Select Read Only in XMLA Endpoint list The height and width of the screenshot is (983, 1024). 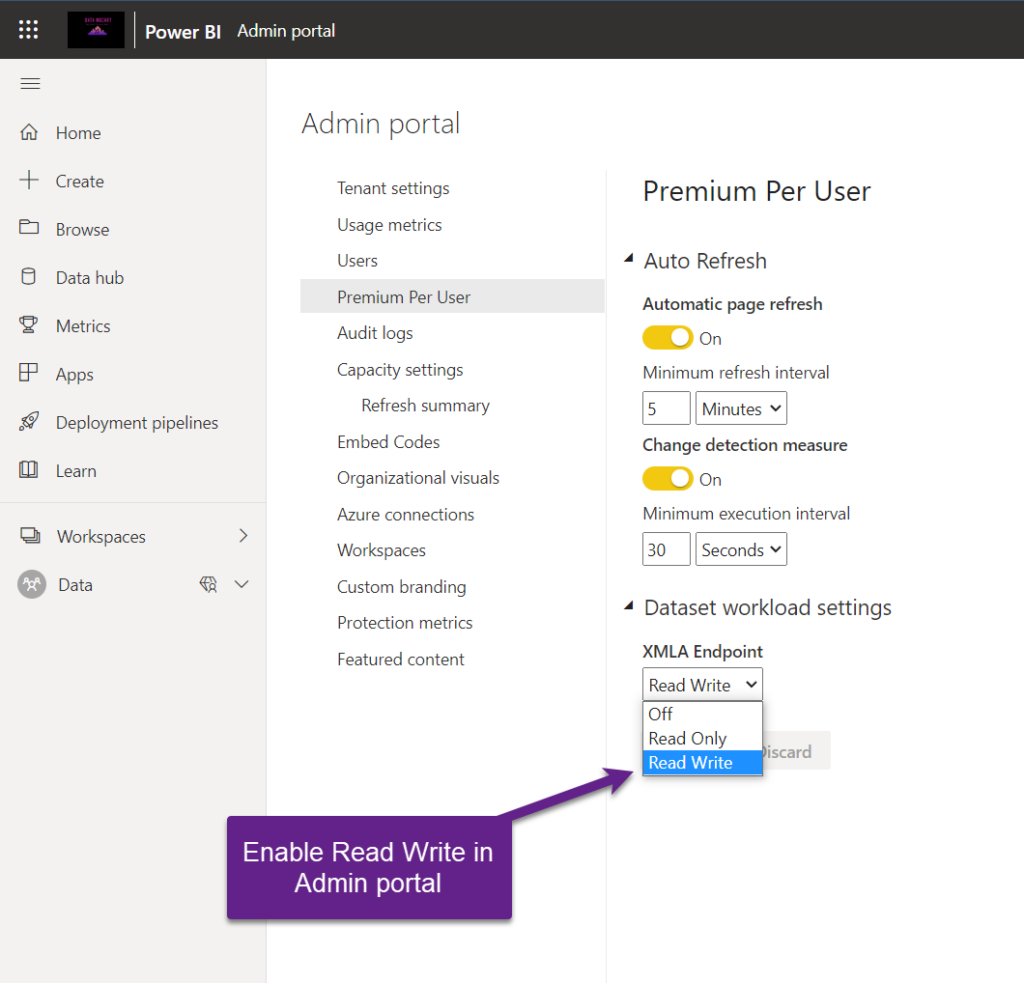(x=702, y=738)
